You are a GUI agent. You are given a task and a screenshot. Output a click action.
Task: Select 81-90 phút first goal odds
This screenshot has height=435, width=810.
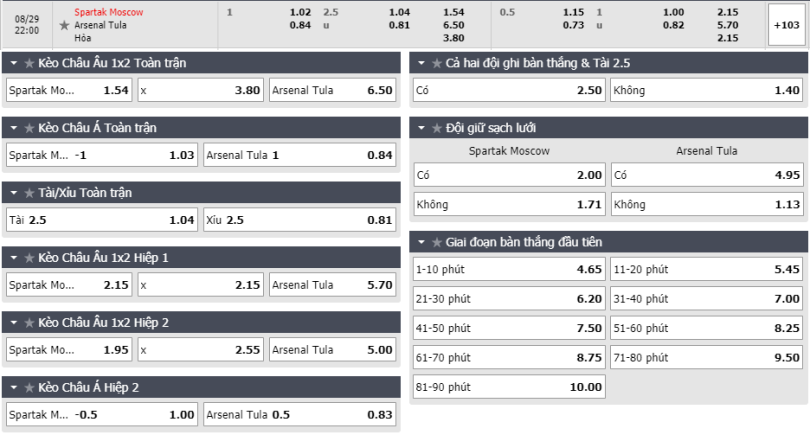click(509, 387)
